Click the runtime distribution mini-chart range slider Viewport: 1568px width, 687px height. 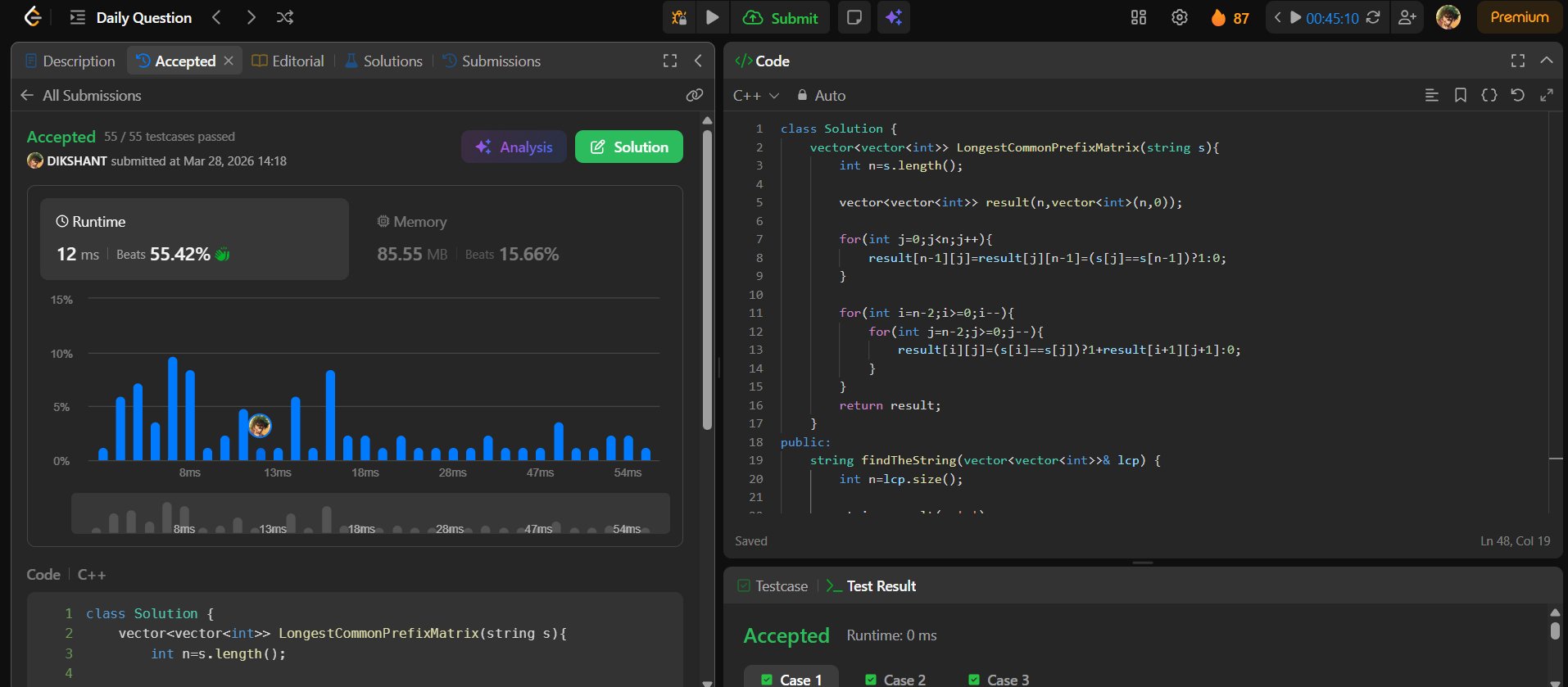click(370, 514)
